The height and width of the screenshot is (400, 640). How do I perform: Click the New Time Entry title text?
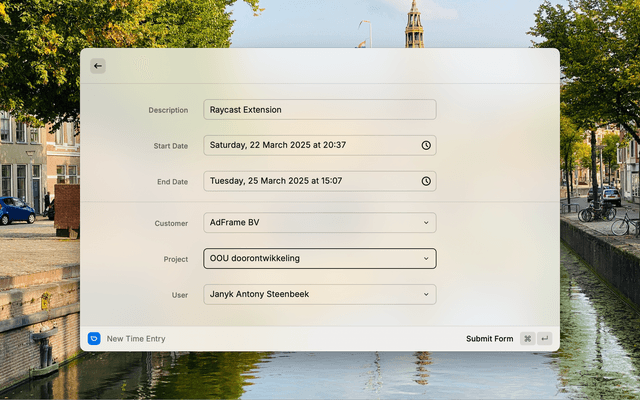click(x=136, y=339)
